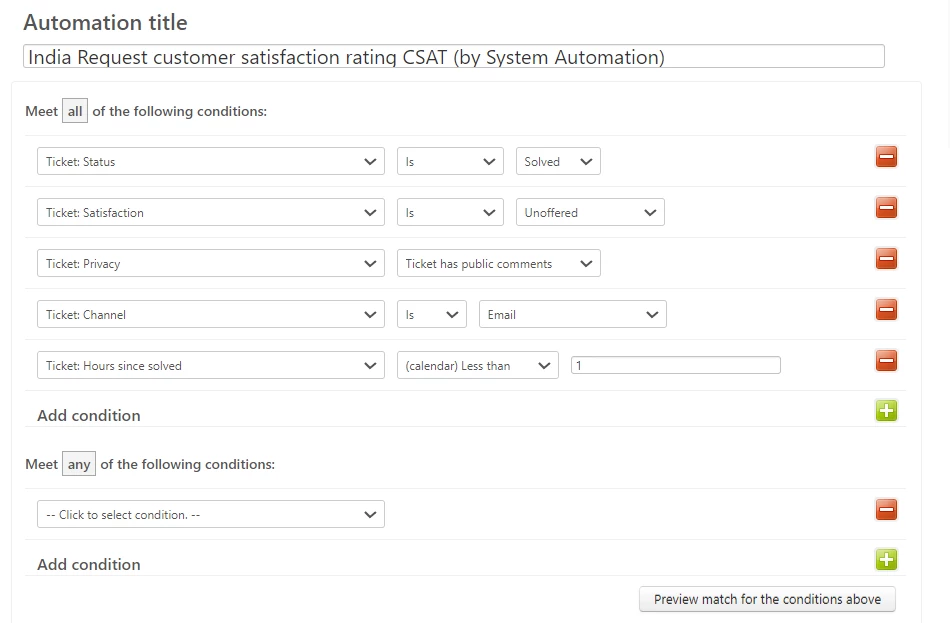This screenshot has height=623, width=950.
Task: Delete the Ticket: Satisfaction condition row
Action: tap(886, 208)
